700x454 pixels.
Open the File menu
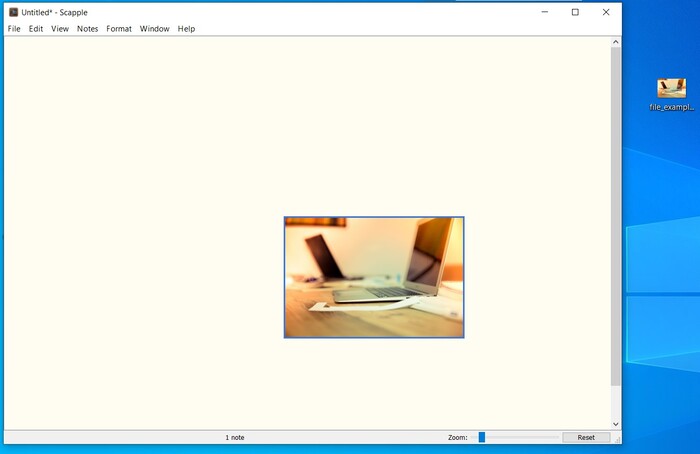coord(14,29)
